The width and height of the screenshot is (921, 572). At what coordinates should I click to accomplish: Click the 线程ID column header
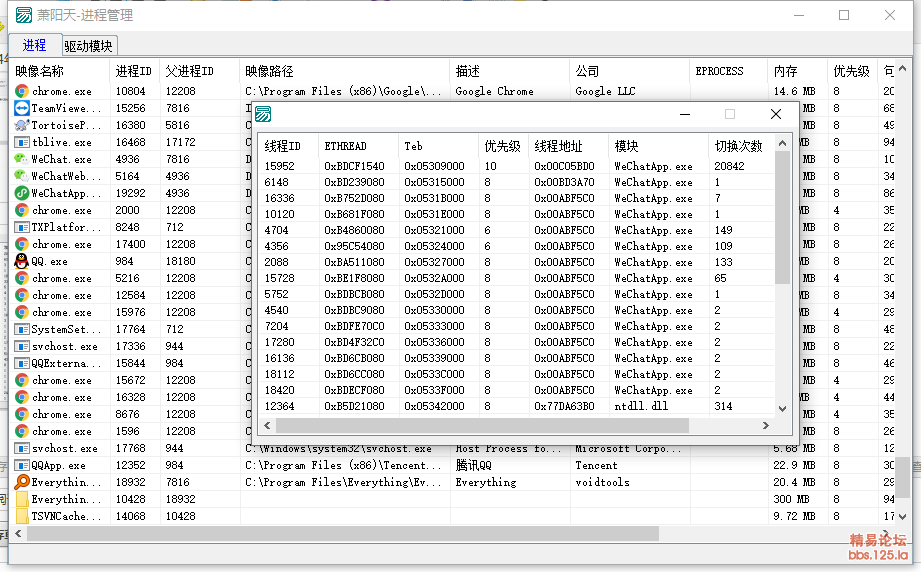(x=285, y=146)
